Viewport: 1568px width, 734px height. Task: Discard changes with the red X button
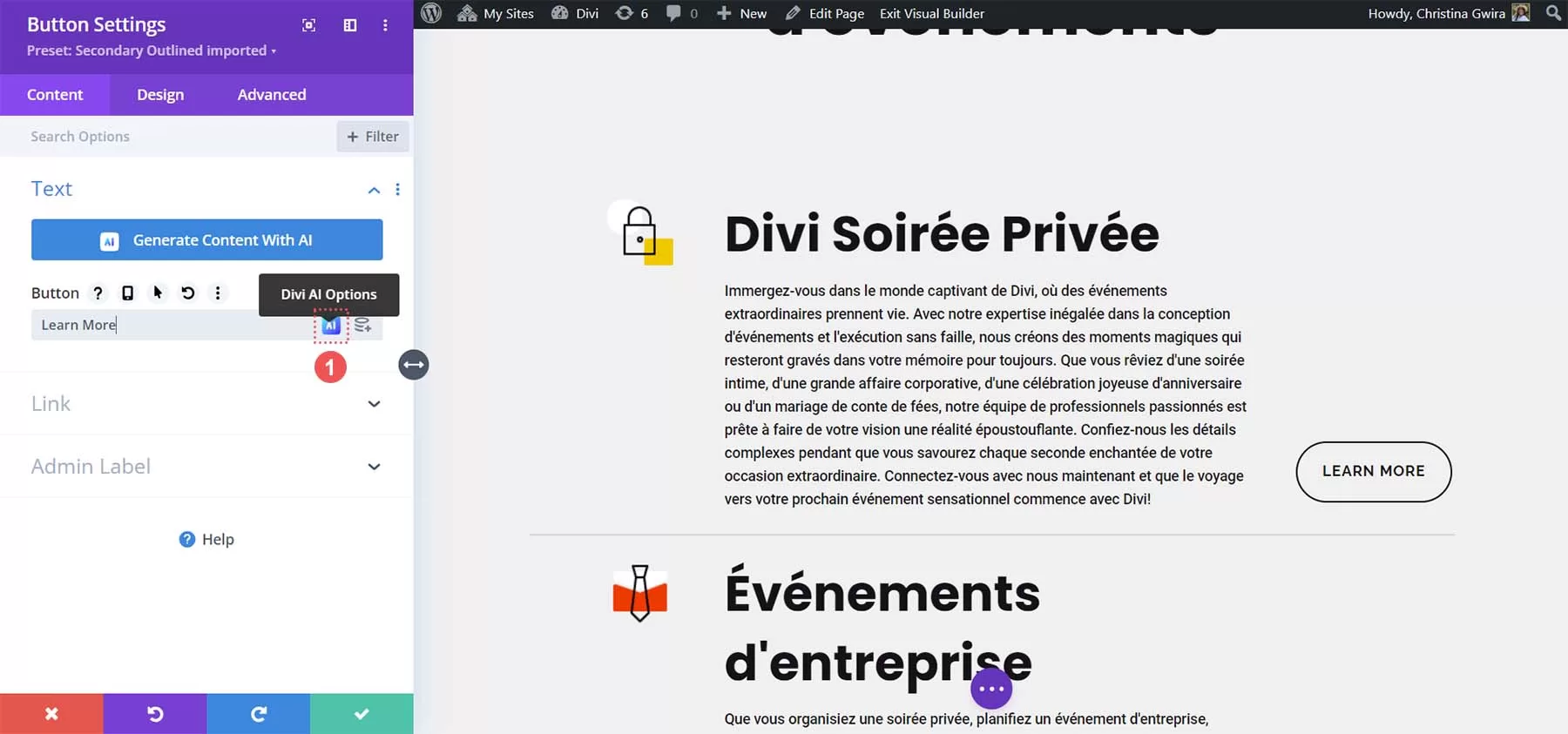(51, 714)
